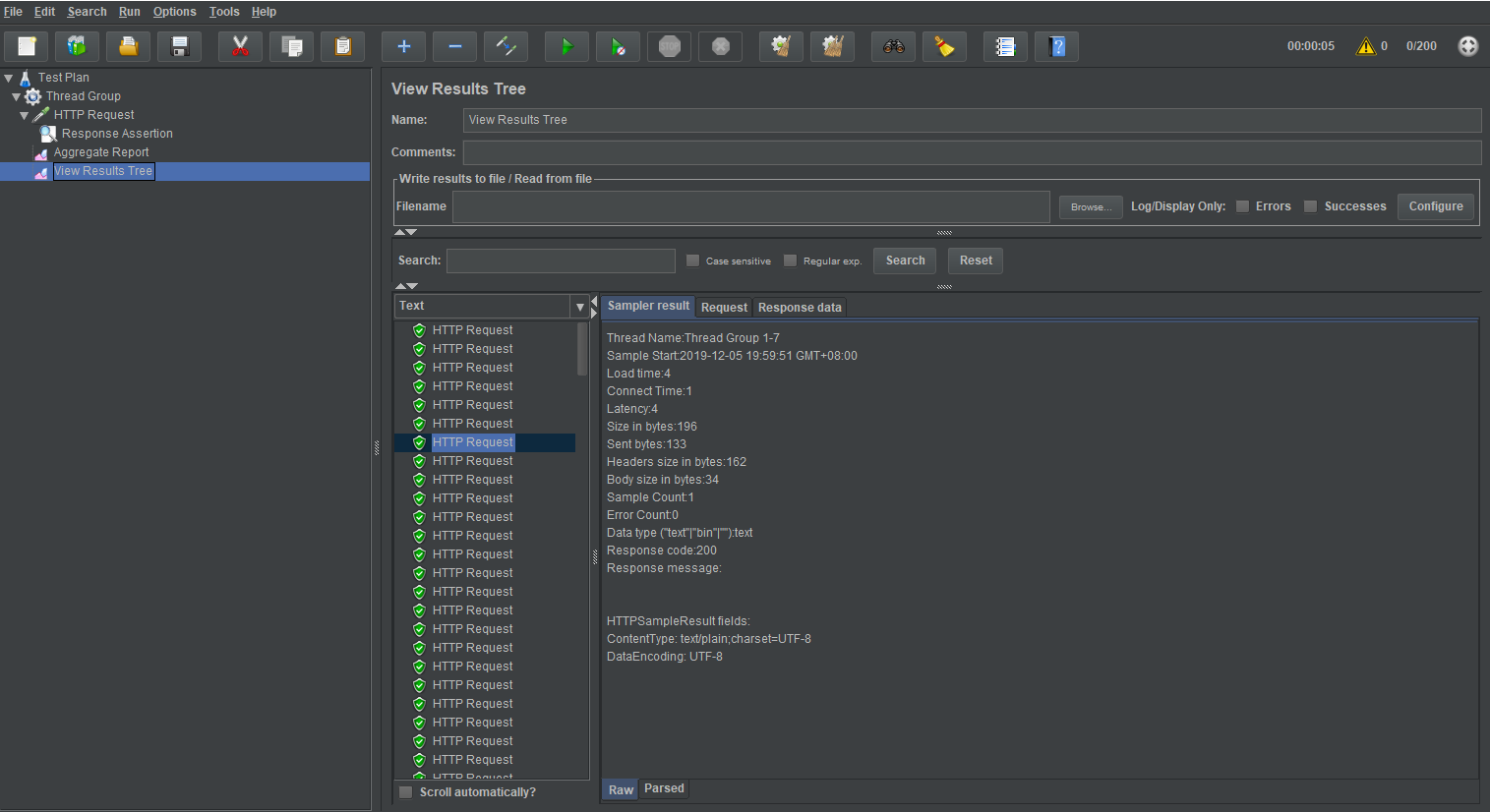Click the Expand All plus icon

point(403,46)
